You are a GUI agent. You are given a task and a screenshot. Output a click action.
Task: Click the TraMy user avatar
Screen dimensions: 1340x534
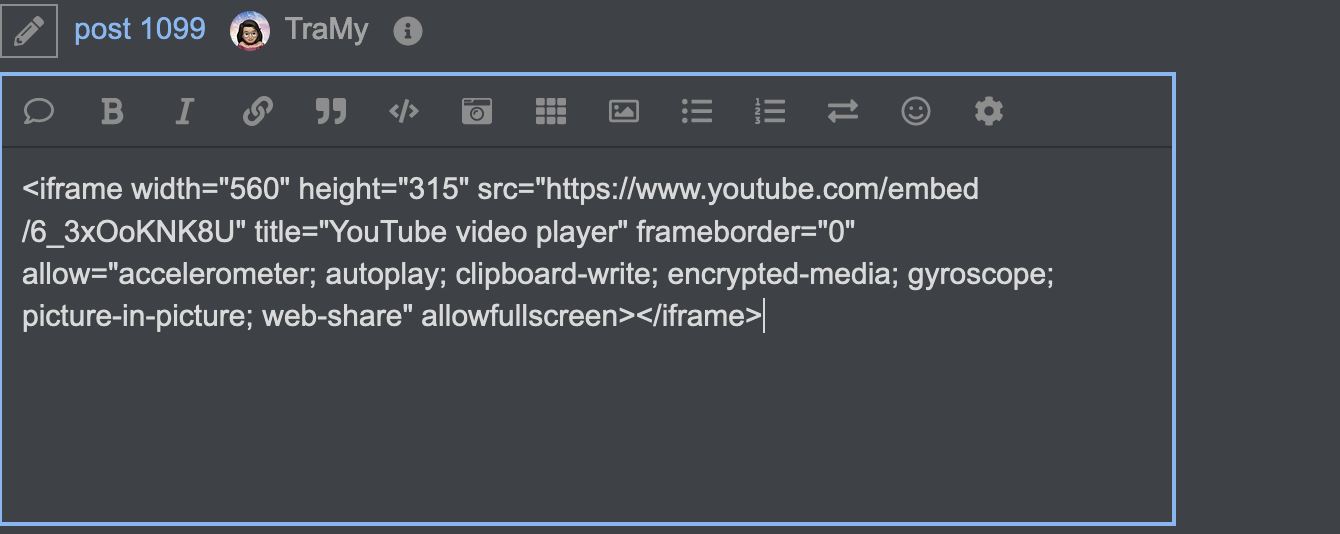pos(250,31)
